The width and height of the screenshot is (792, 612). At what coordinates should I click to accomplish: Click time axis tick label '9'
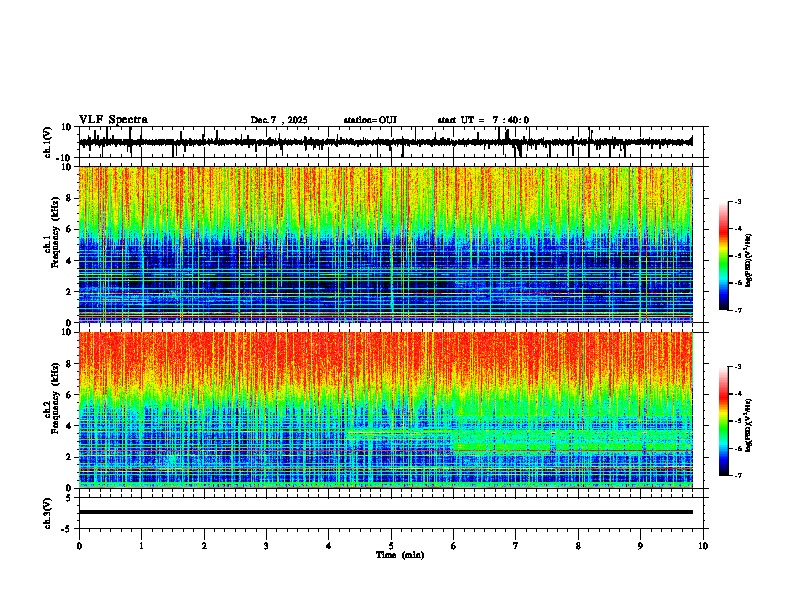point(640,546)
